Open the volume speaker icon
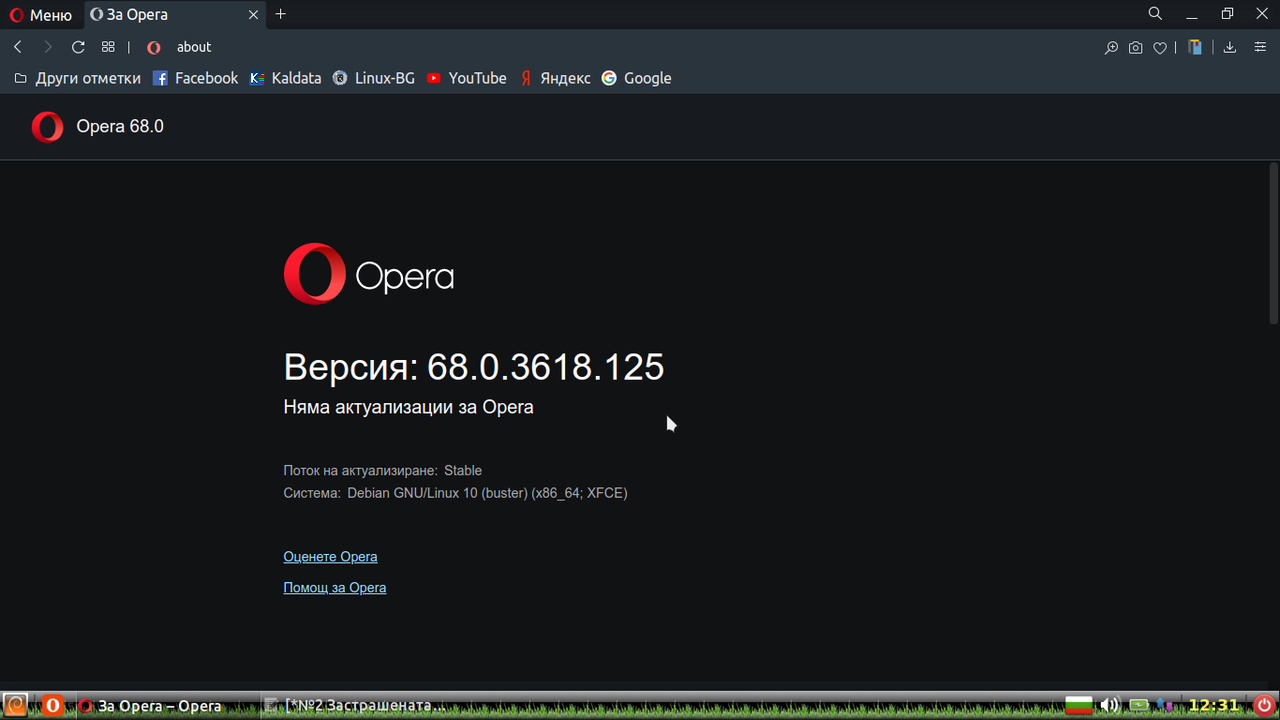Screen dimensions: 1280x720 pos(1109,705)
